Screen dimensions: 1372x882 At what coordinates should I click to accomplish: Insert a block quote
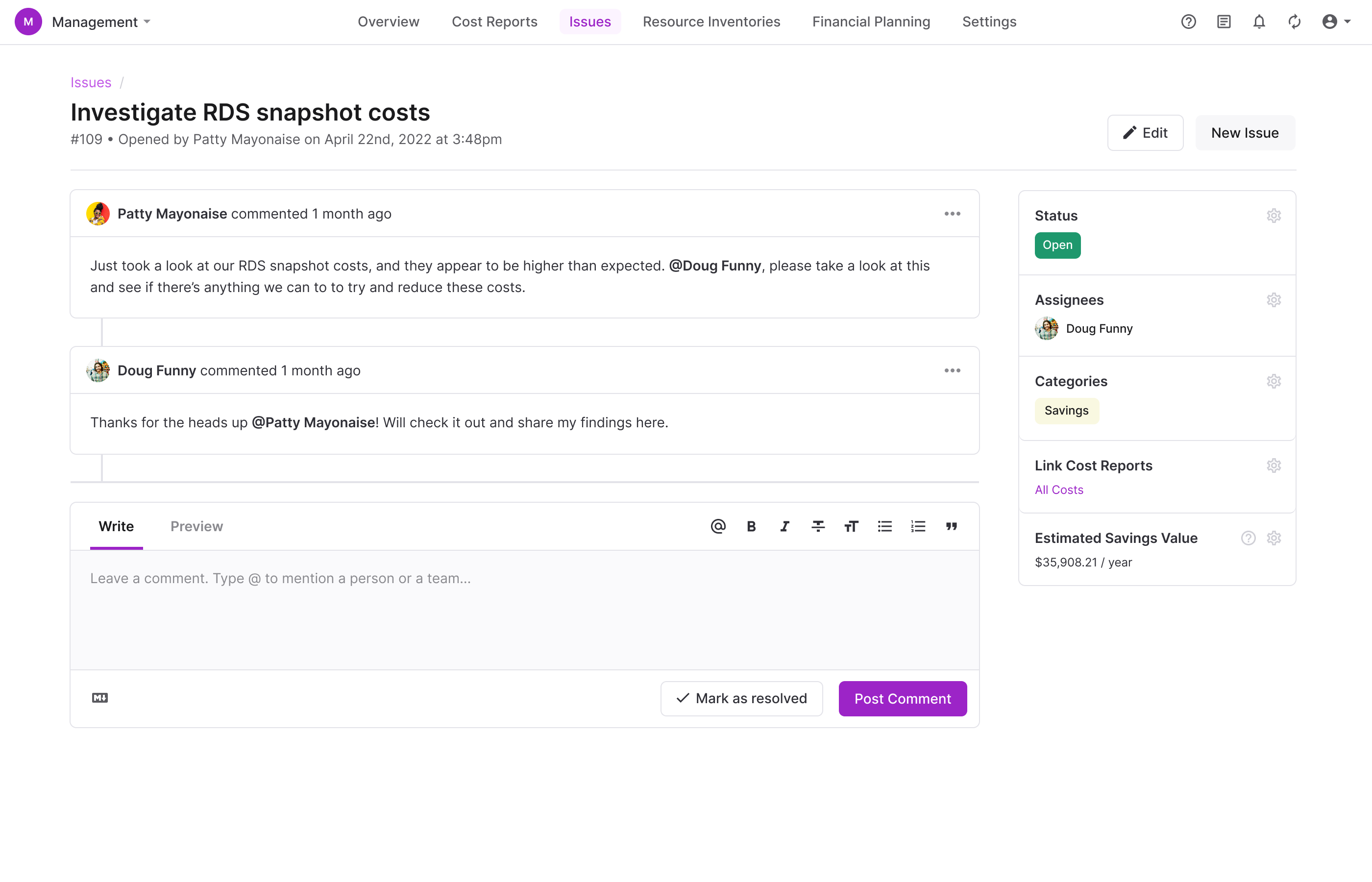[951, 526]
